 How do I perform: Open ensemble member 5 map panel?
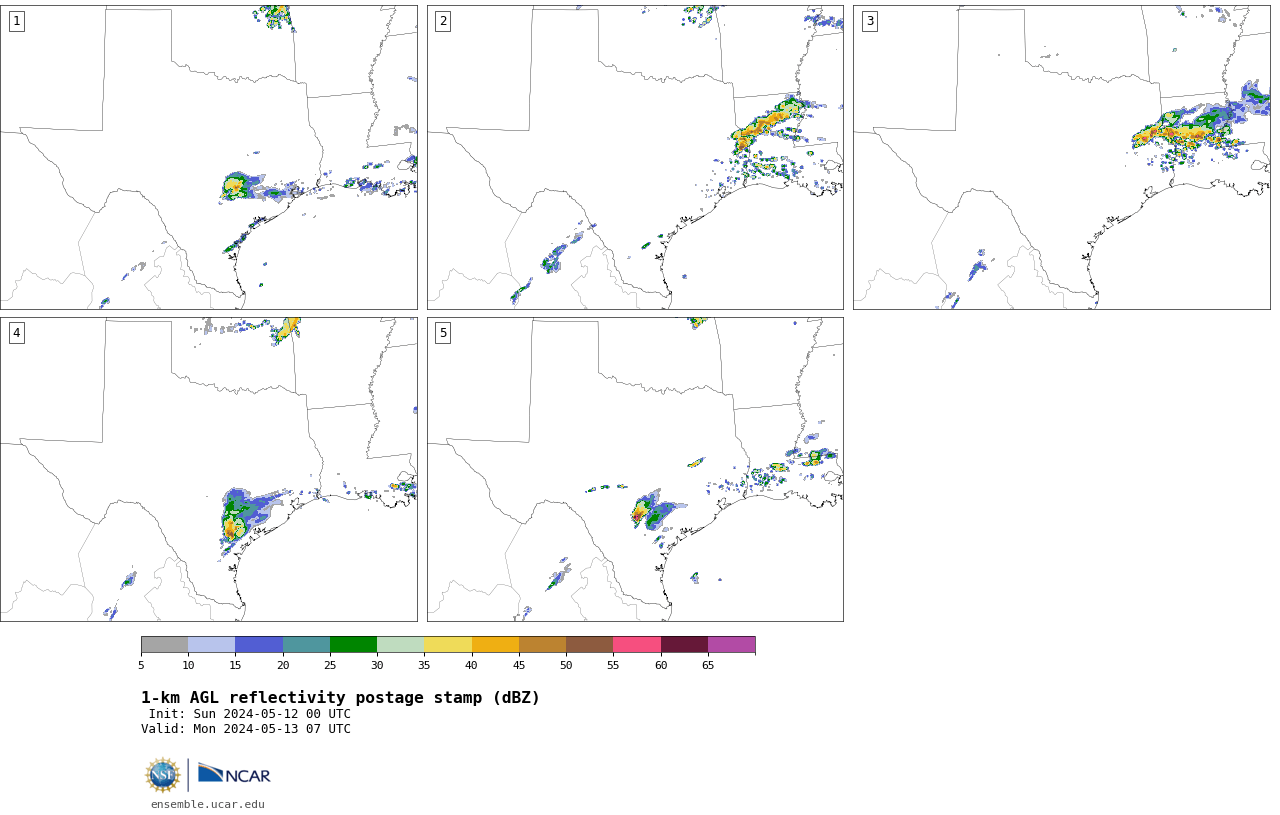pos(635,469)
